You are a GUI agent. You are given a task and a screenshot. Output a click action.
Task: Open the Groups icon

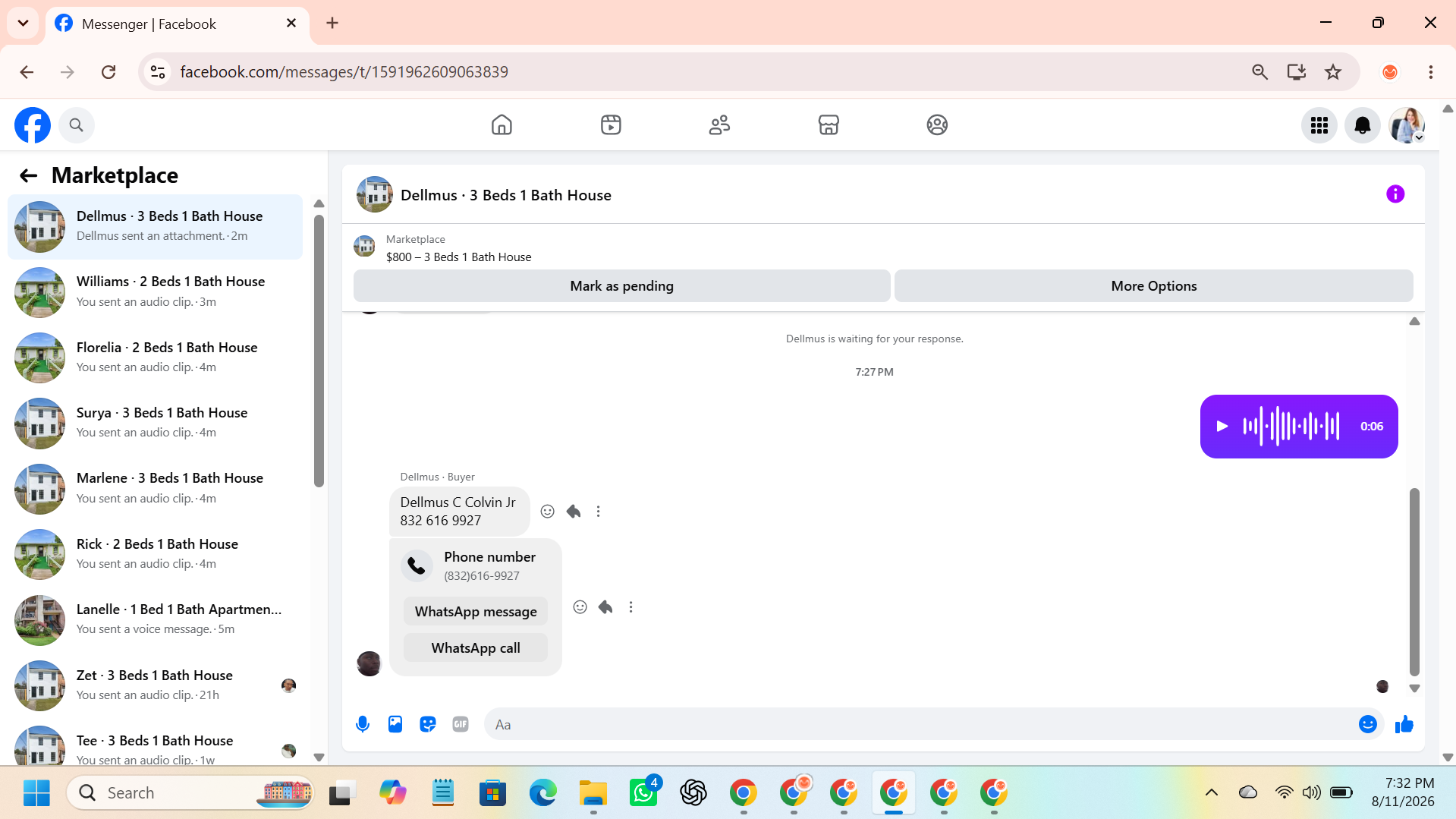937,124
